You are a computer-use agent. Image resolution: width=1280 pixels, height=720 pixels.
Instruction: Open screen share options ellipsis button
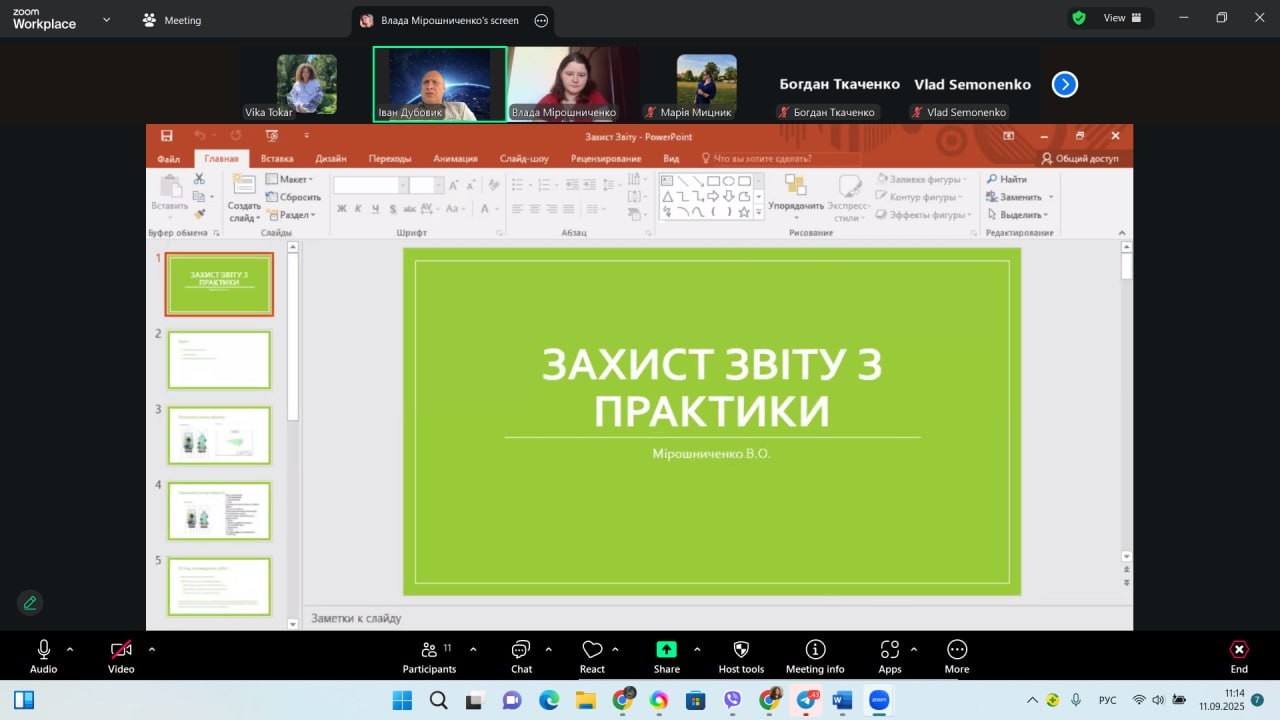(x=541, y=20)
